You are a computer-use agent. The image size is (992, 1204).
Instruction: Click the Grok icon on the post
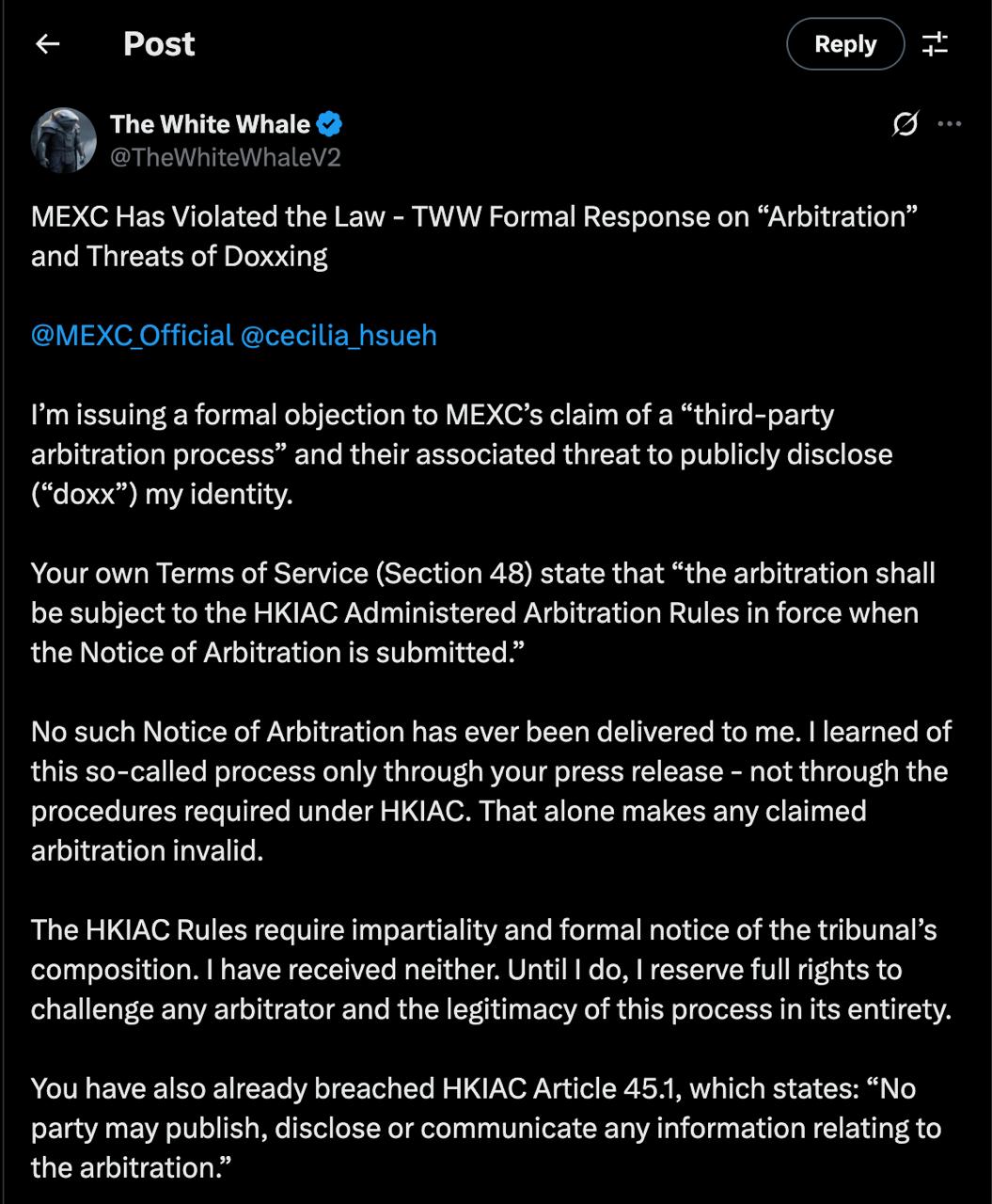point(905,124)
